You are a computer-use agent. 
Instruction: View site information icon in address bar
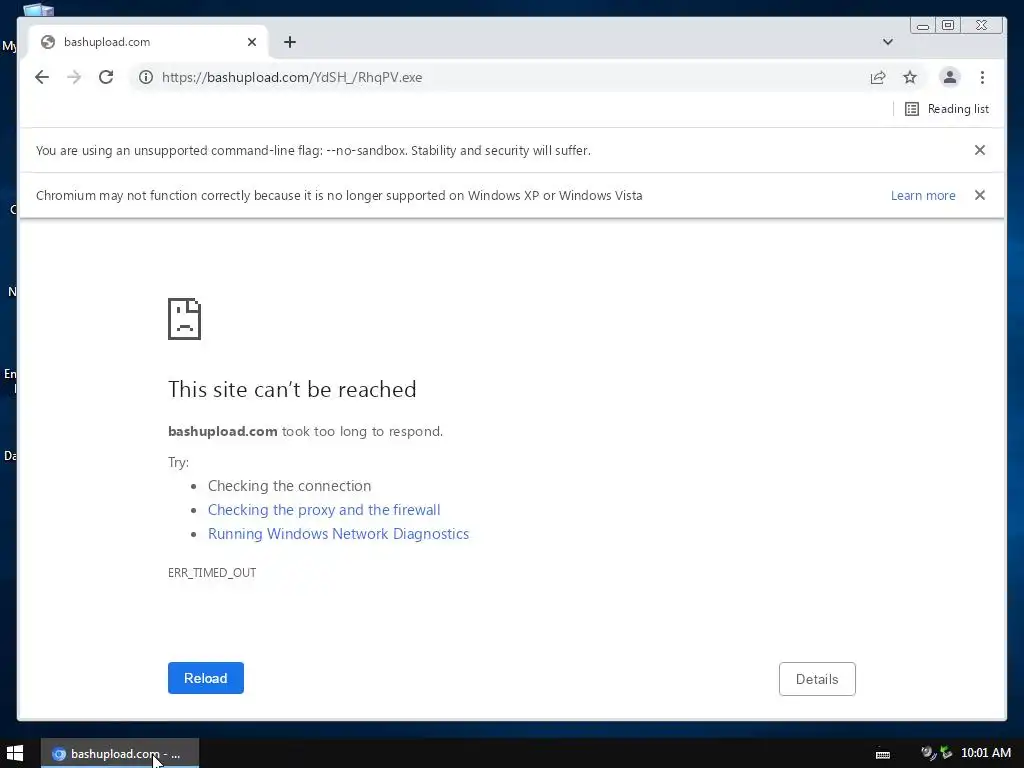pyautogui.click(x=146, y=77)
